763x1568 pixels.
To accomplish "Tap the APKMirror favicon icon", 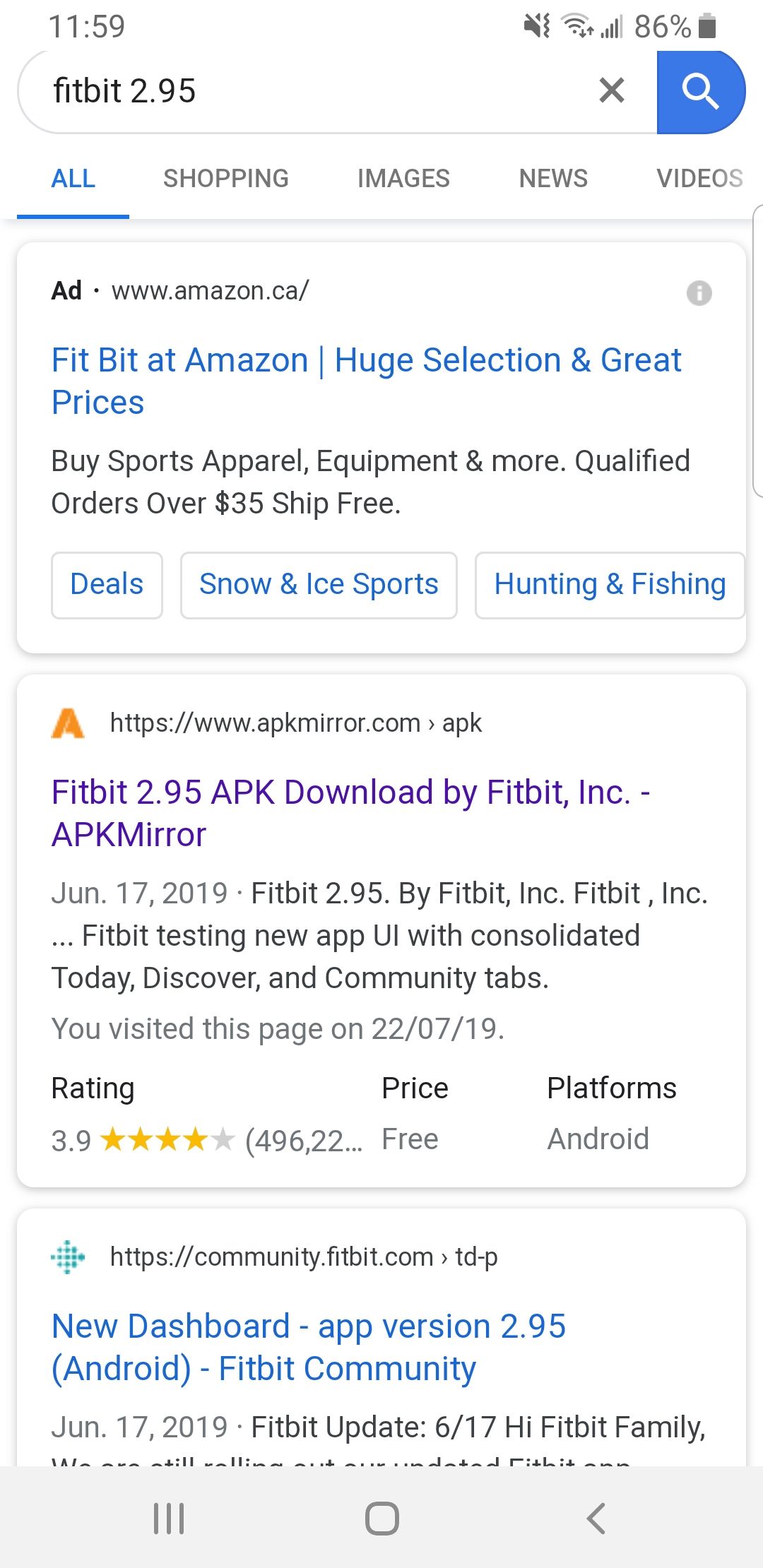I will [68, 723].
